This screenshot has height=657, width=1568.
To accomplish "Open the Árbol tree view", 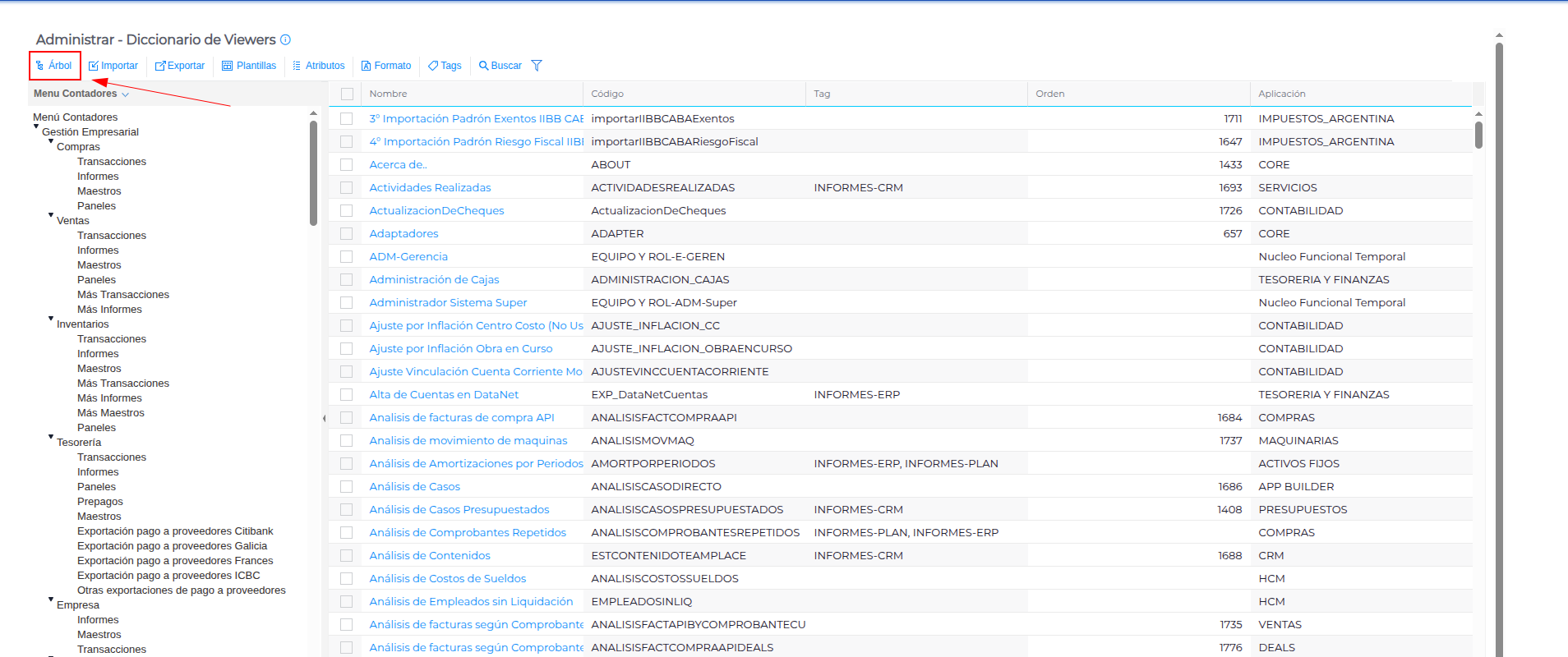I will [54, 66].
